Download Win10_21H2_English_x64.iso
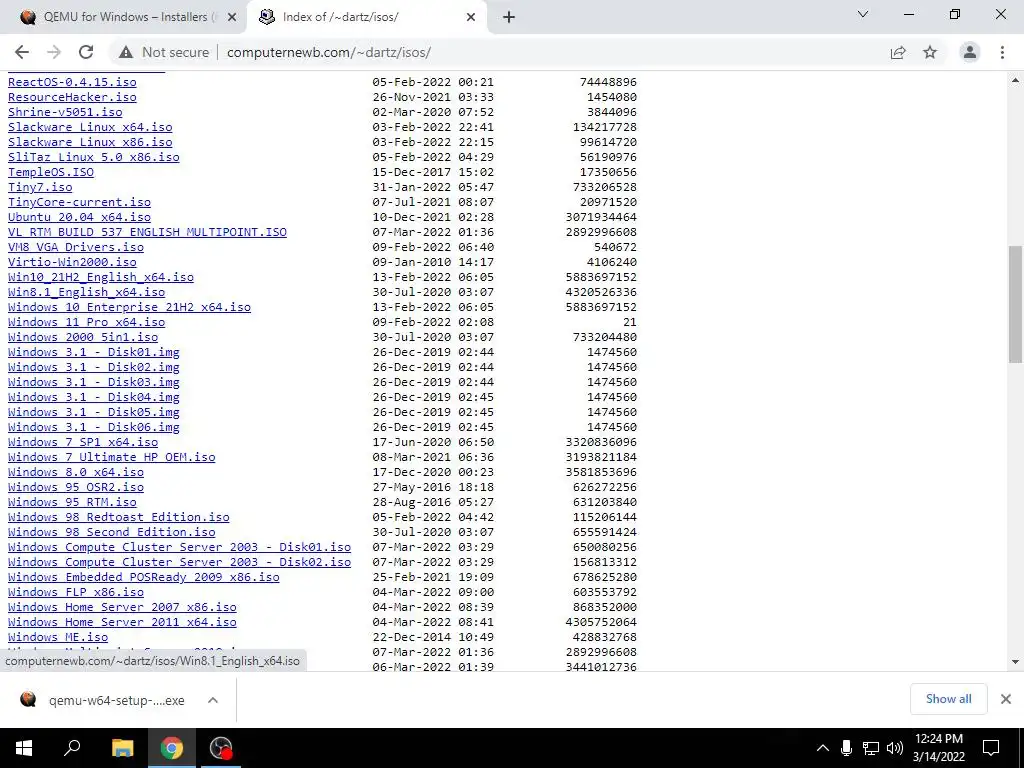The image size is (1024, 768). 101,278
